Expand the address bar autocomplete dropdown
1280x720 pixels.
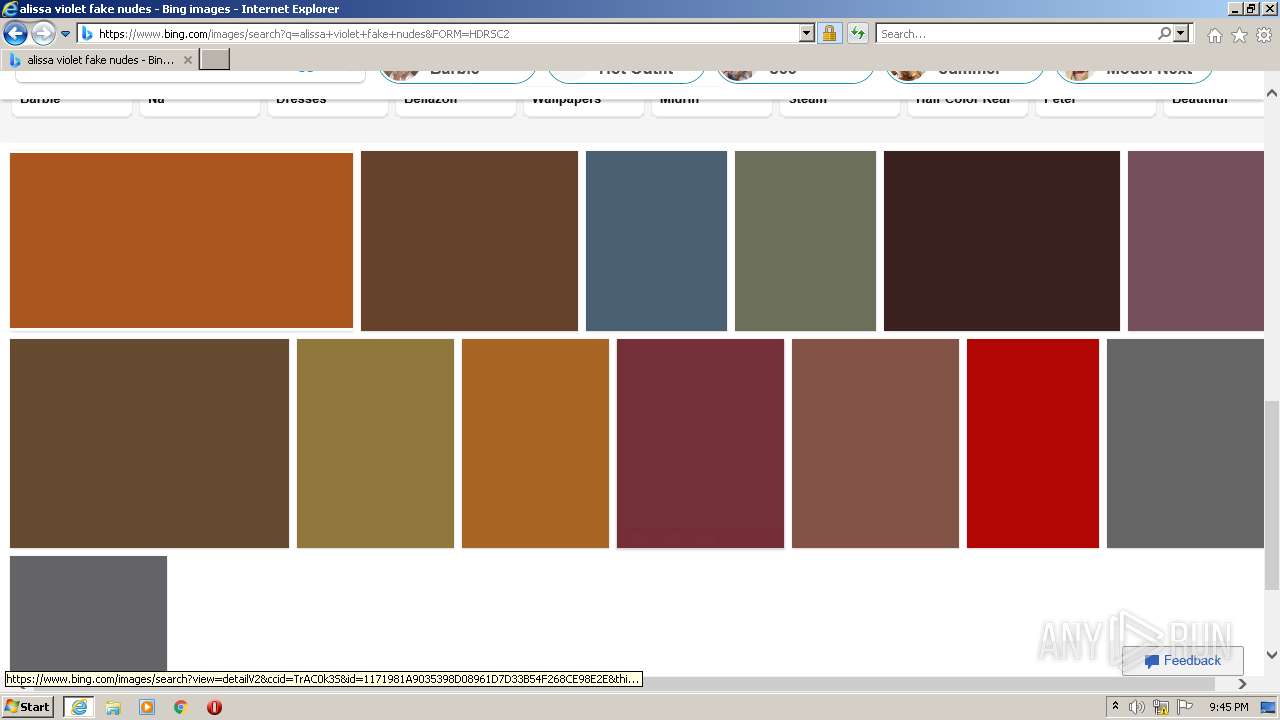807,34
